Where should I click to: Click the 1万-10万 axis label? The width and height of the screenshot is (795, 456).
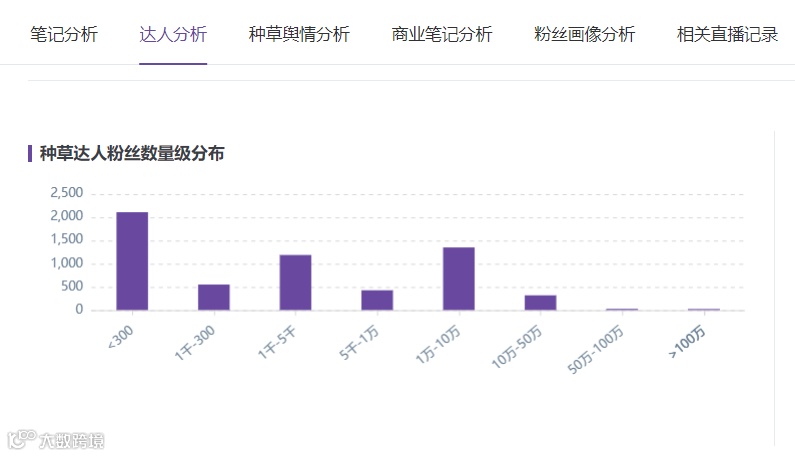point(438,345)
